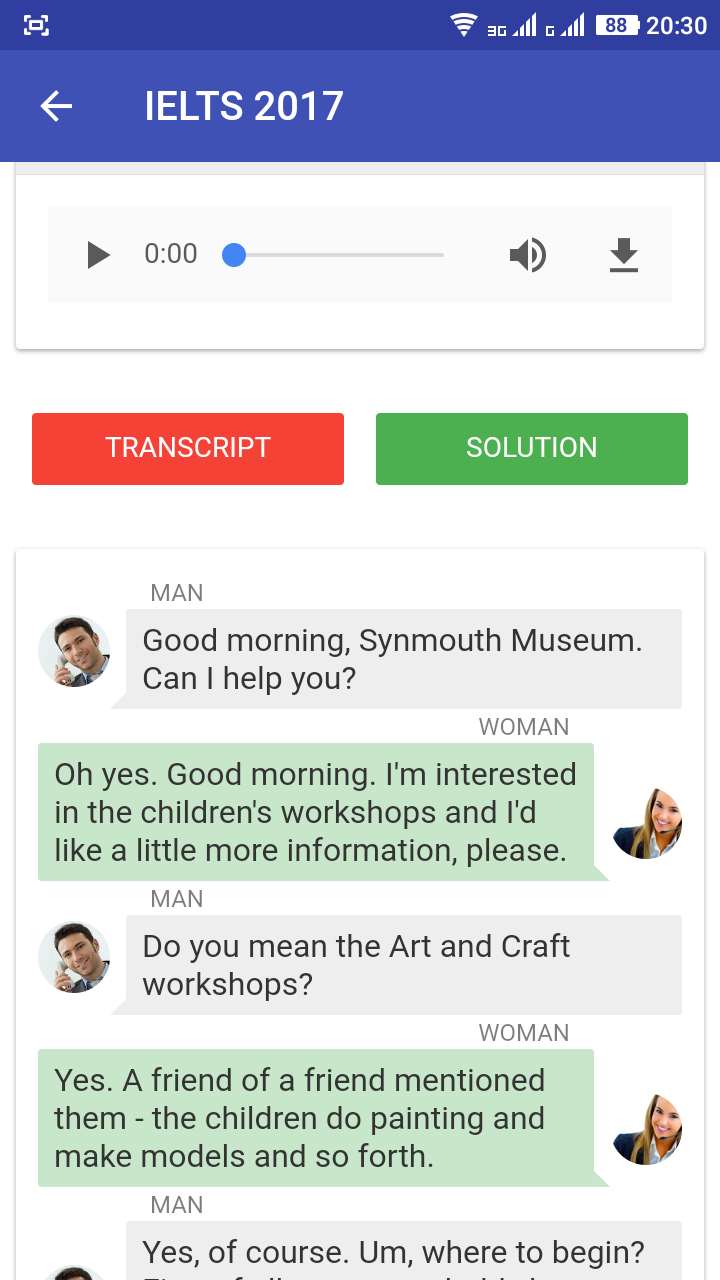Tap the back arrow in header
720x1280 pixels.
pyautogui.click(x=57, y=106)
